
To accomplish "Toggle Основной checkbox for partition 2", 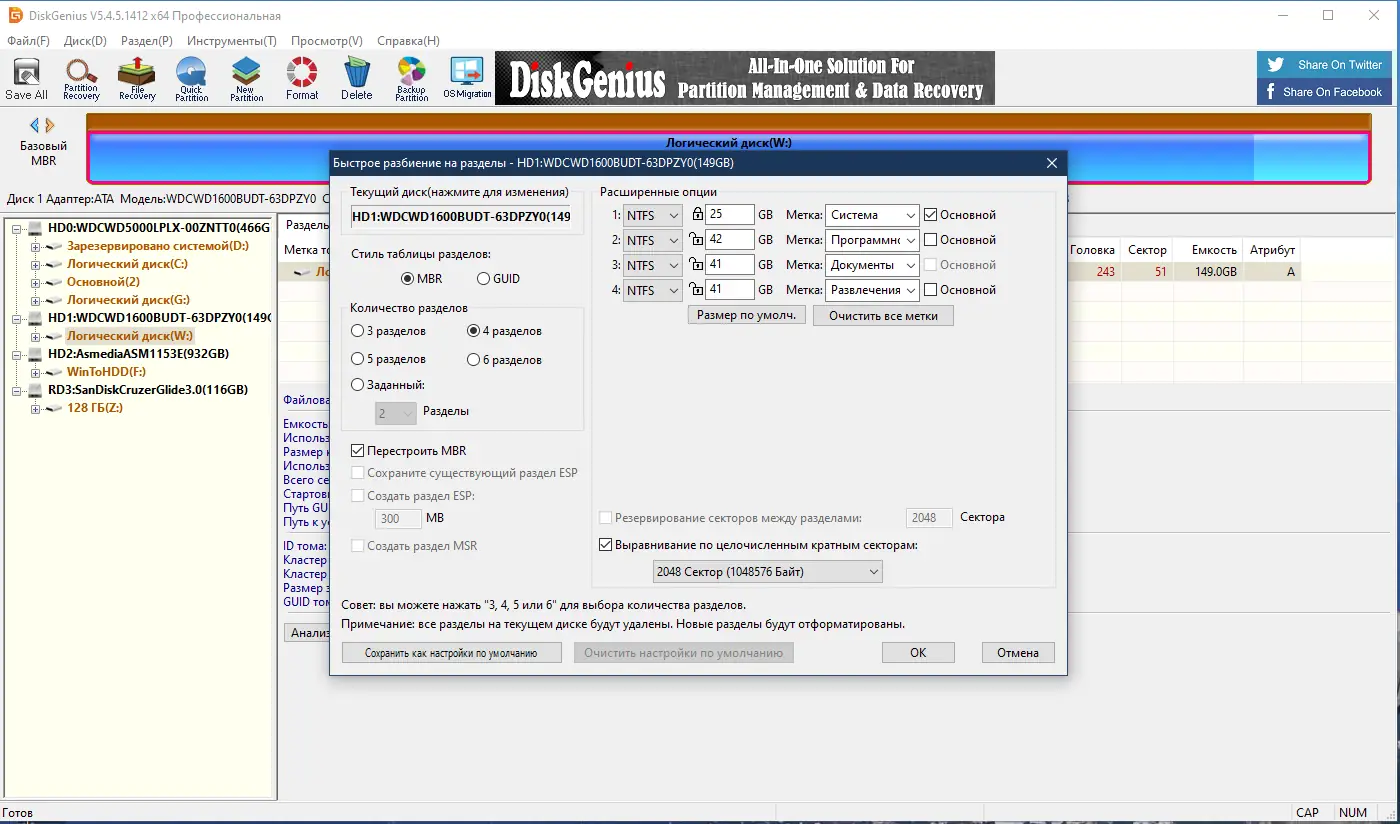I will 930,240.
